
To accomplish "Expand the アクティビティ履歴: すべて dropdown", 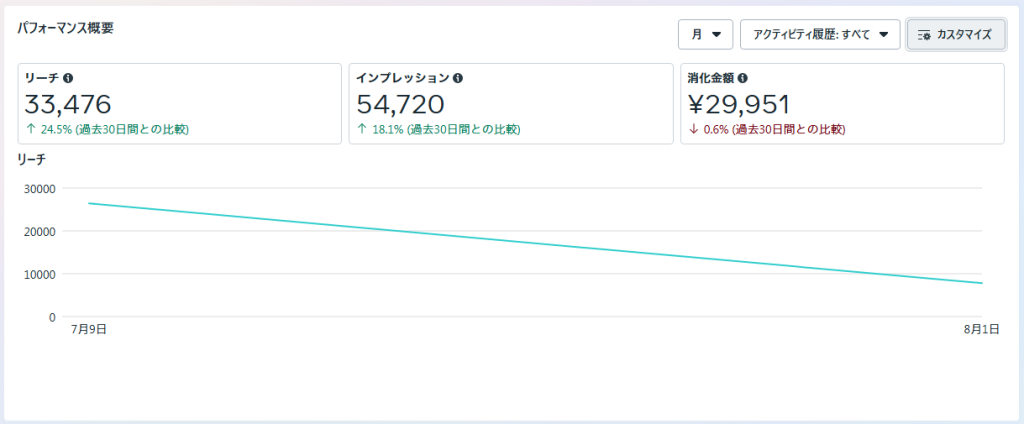I will click(819, 35).
